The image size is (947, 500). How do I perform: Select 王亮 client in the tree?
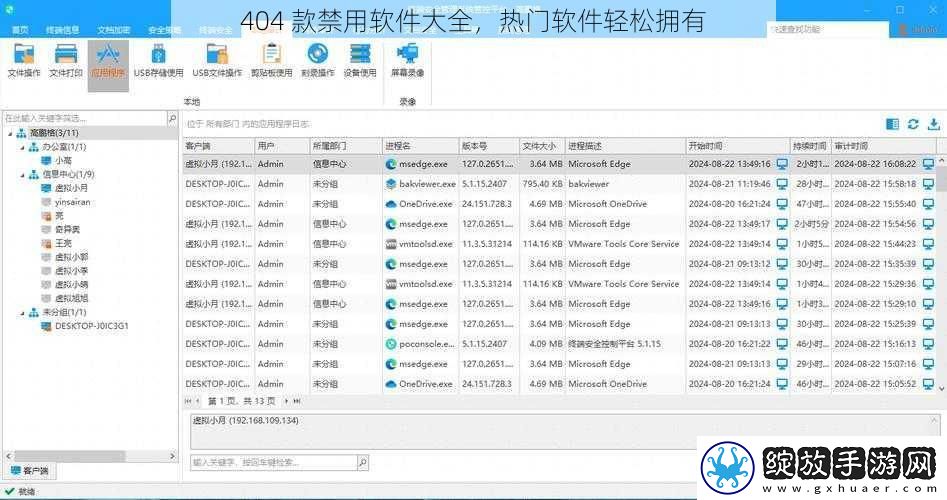pyautogui.click(x=63, y=243)
